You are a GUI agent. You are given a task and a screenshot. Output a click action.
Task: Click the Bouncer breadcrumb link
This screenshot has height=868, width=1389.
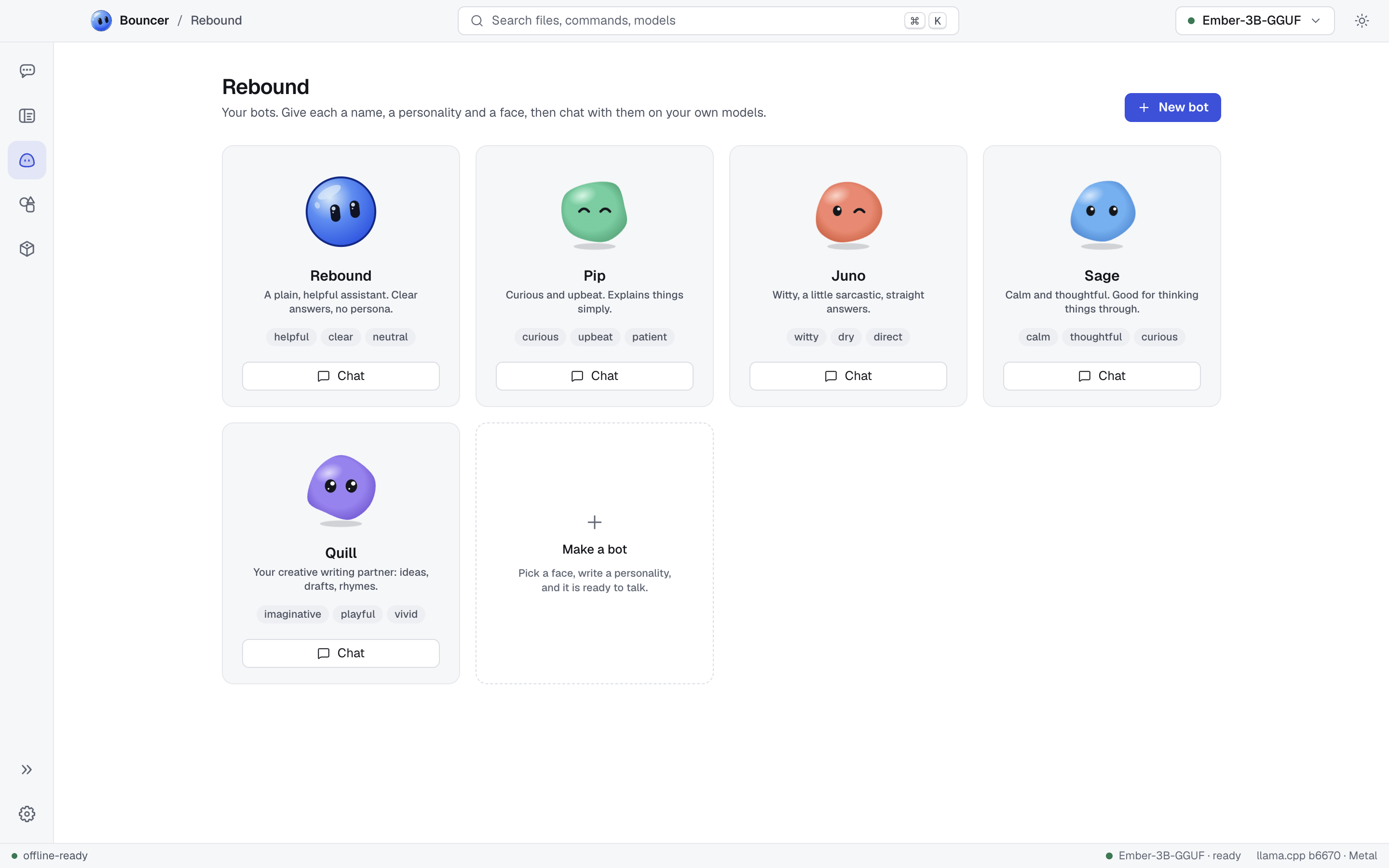(144, 21)
